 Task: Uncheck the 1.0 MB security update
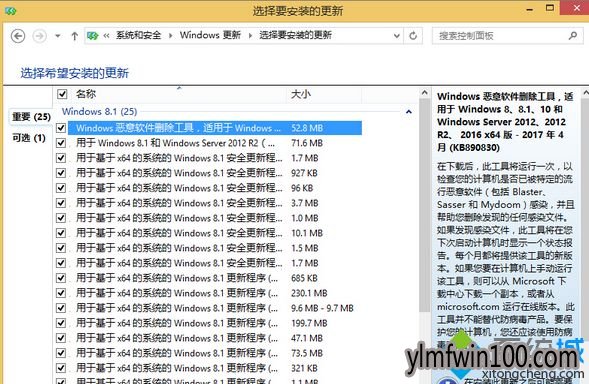coord(61,218)
